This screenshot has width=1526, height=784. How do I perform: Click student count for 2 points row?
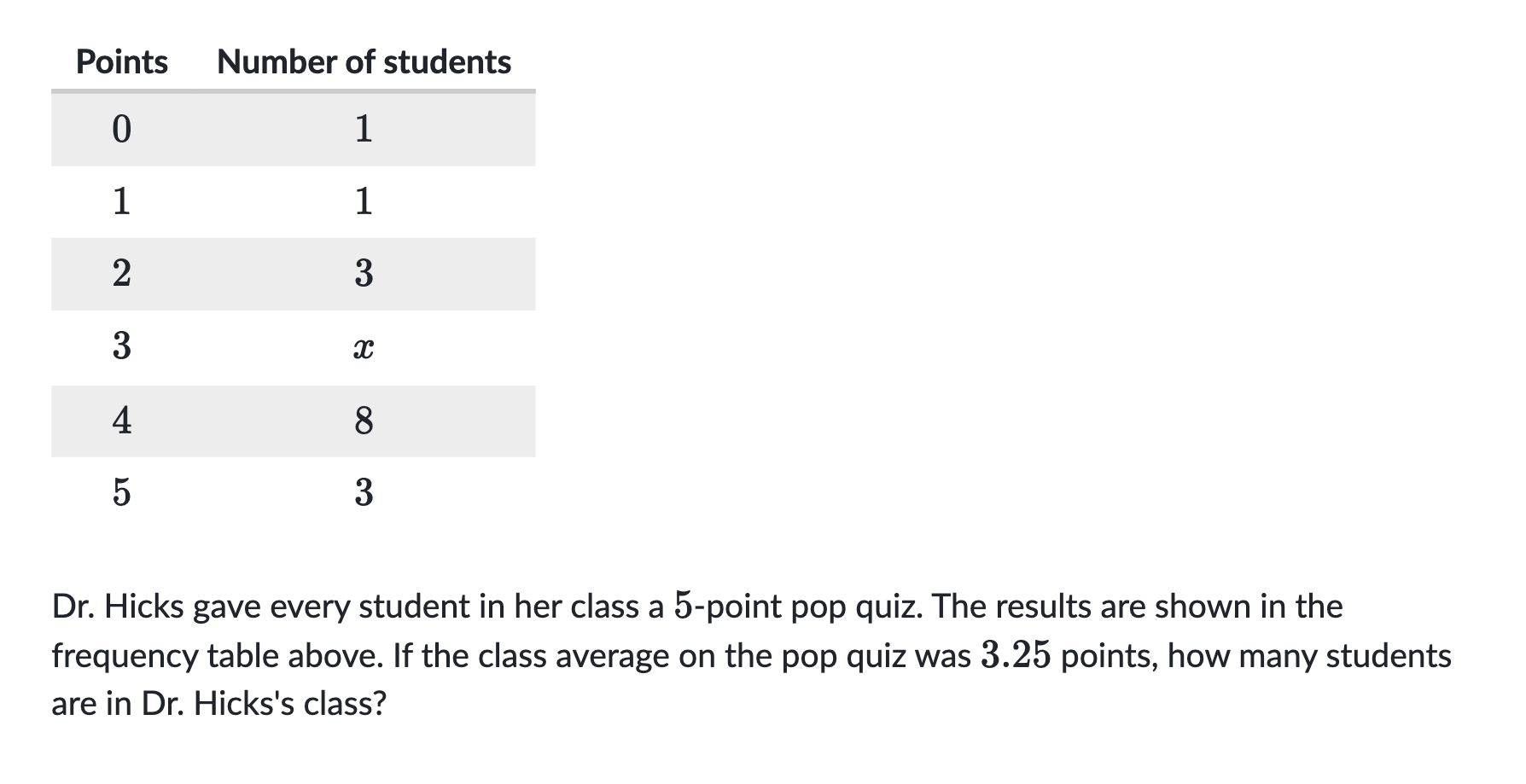point(364,274)
